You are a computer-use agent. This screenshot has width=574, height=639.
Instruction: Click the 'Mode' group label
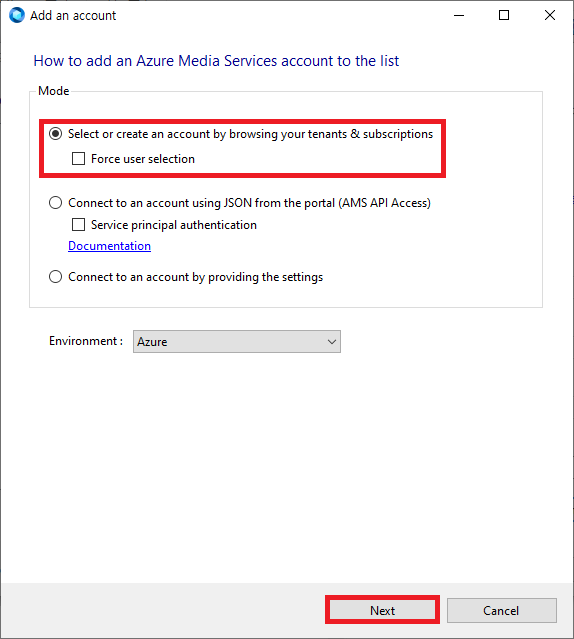pyautogui.click(x=53, y=90)
